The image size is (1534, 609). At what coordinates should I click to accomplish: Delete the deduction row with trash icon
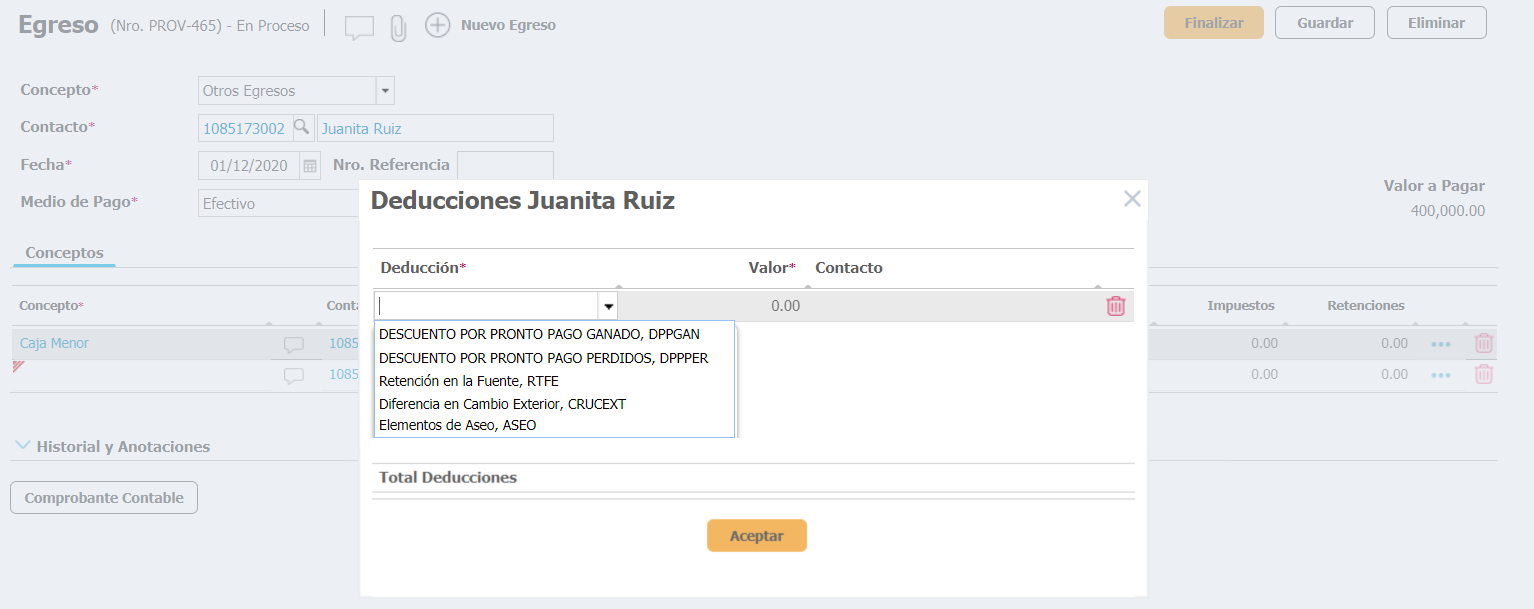1115,306
